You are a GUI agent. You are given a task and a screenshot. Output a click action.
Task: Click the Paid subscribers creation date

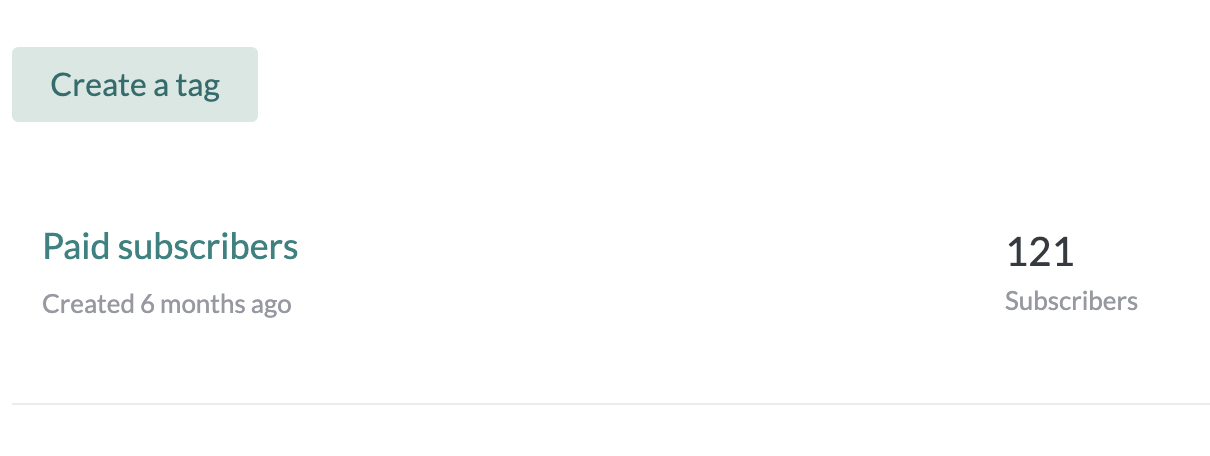pyautogui.click(x=167, y=304)
